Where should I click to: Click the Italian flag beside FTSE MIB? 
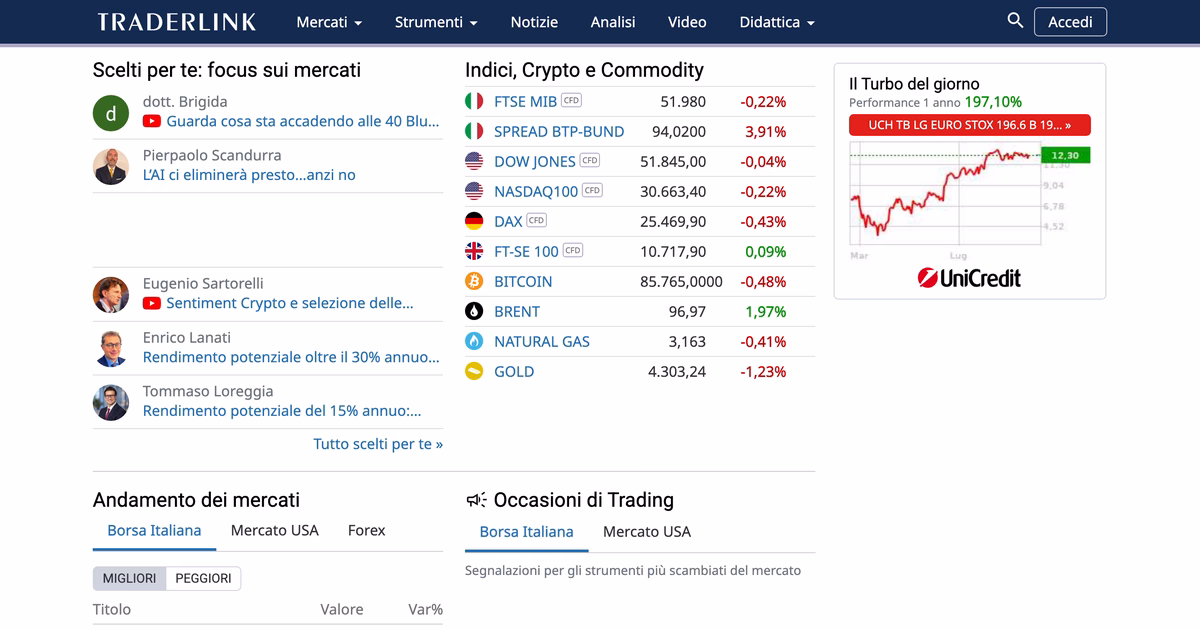click(474, 101)
